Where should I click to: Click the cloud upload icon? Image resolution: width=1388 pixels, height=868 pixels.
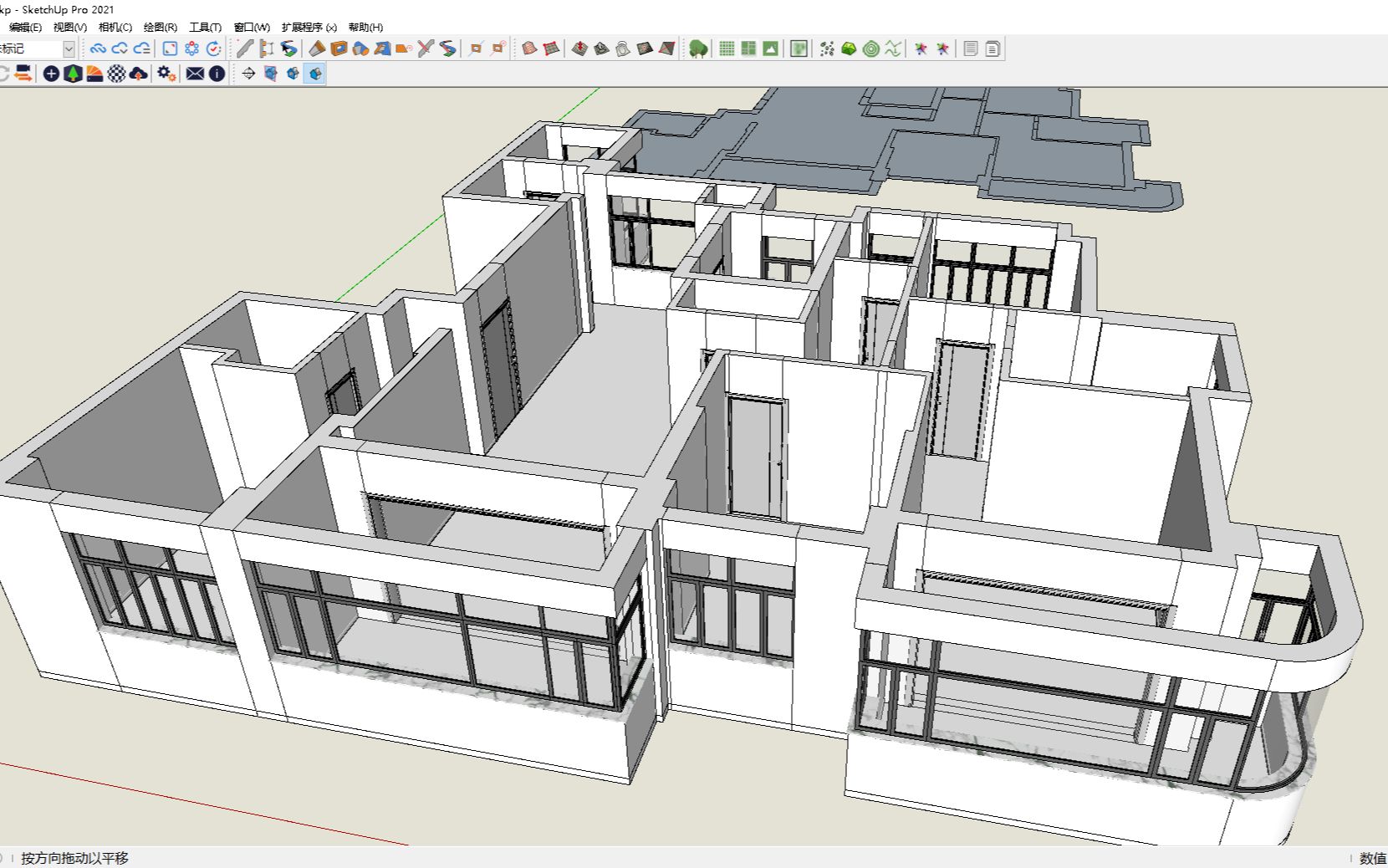(139, 74)
